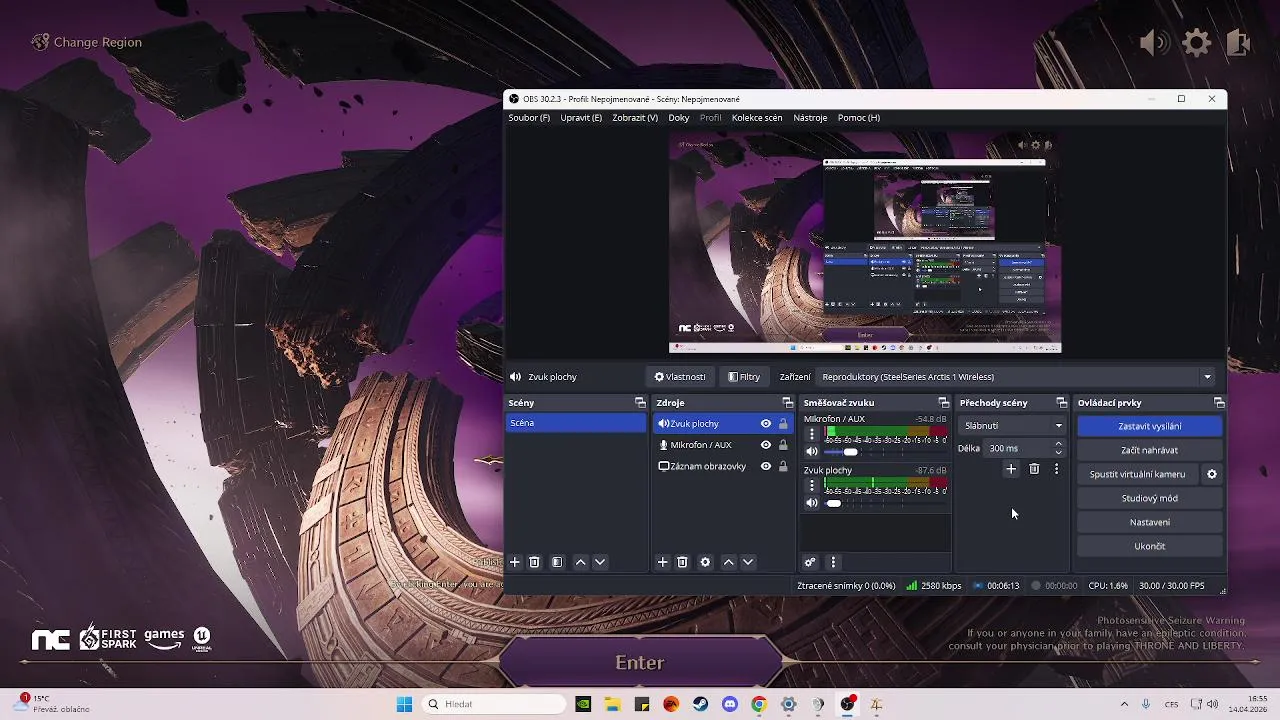Screen dimensions: 1280x720
Task: Click Zastavit vysílání button
Action: click(1150, 426)
